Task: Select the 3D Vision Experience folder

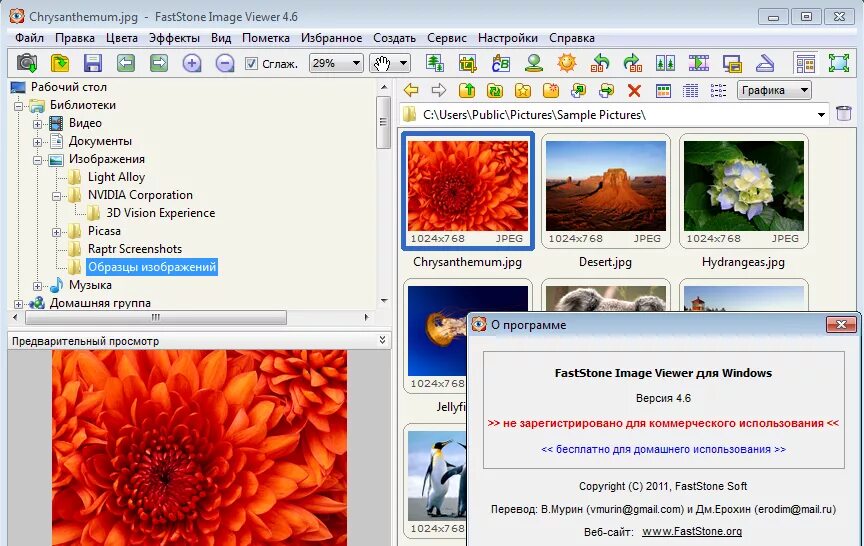Action: pyautogui.click(x=160, y=213)
